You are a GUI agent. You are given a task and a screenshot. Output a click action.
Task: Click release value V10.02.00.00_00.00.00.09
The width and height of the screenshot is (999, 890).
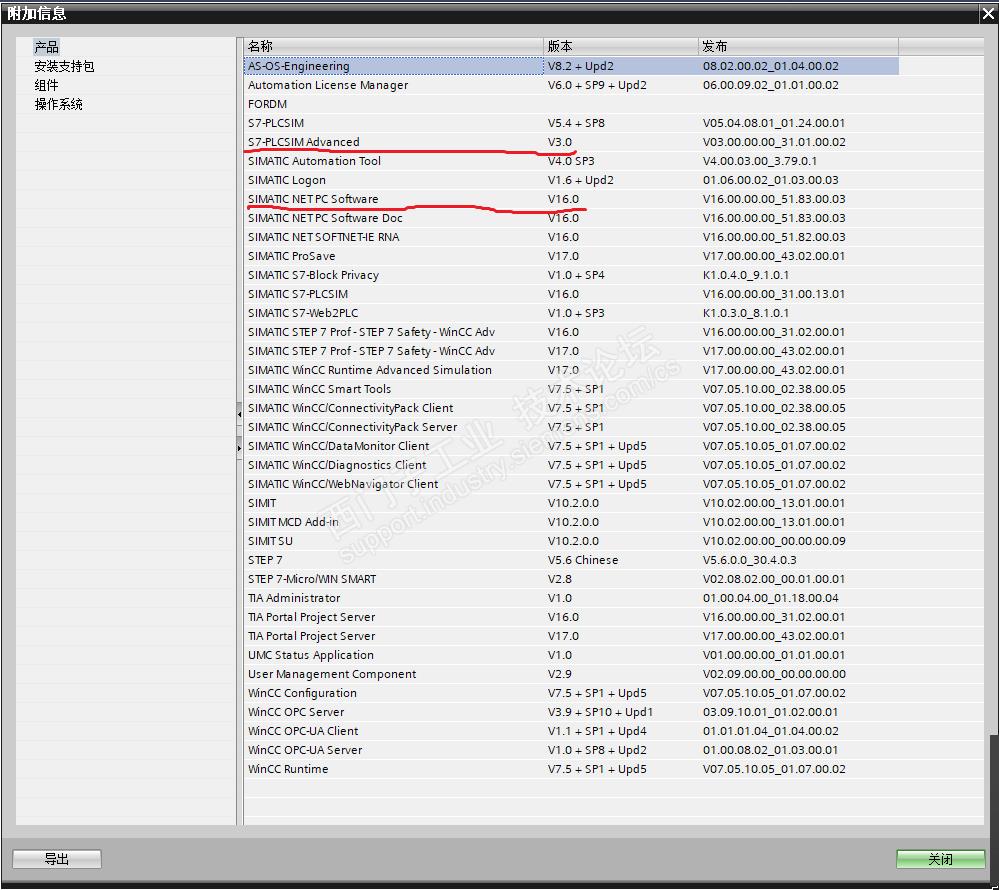tap(774, 541)
